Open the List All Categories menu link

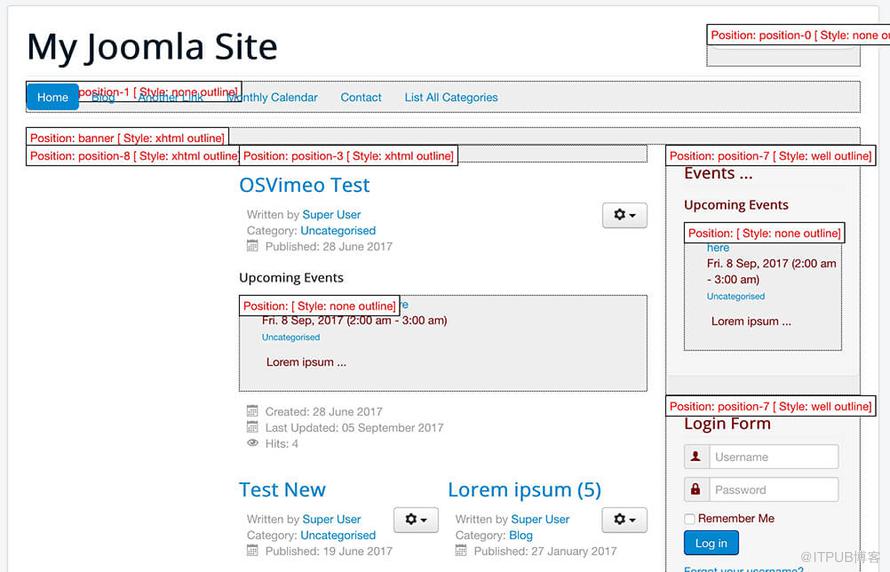tap(451, 97)
